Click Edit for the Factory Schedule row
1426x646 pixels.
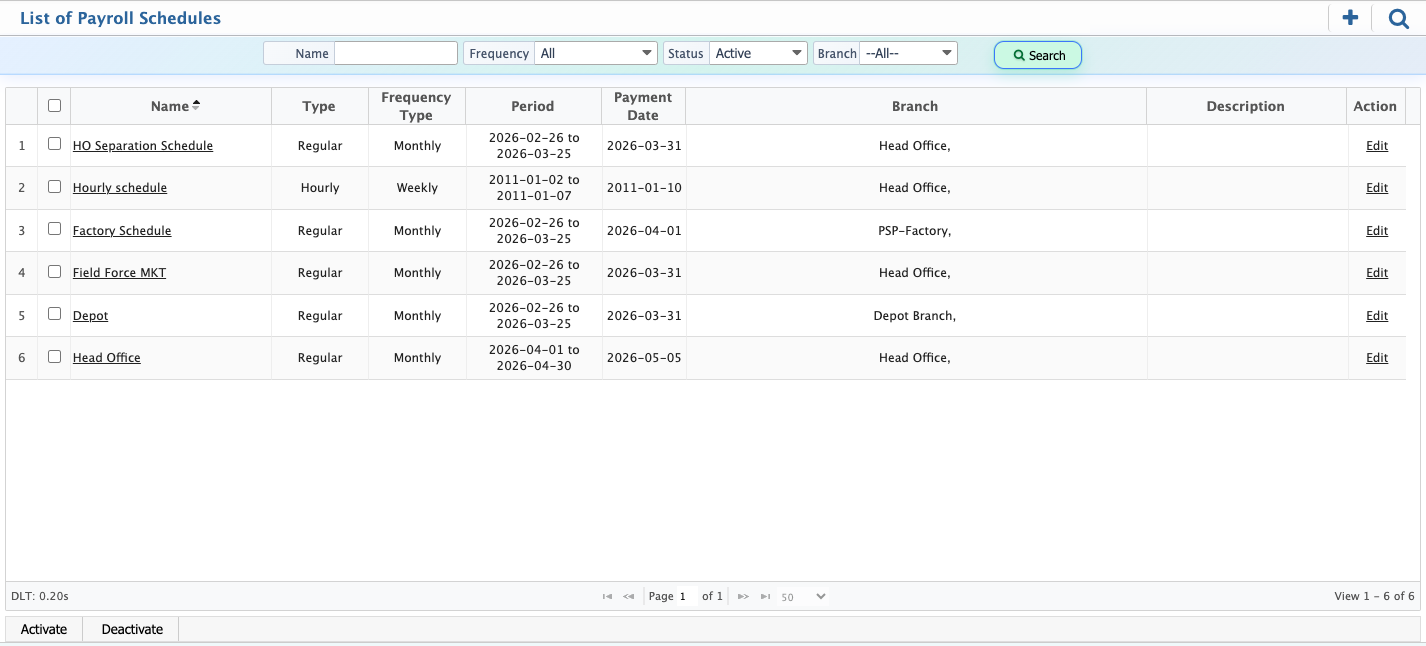click(1377, 230)
